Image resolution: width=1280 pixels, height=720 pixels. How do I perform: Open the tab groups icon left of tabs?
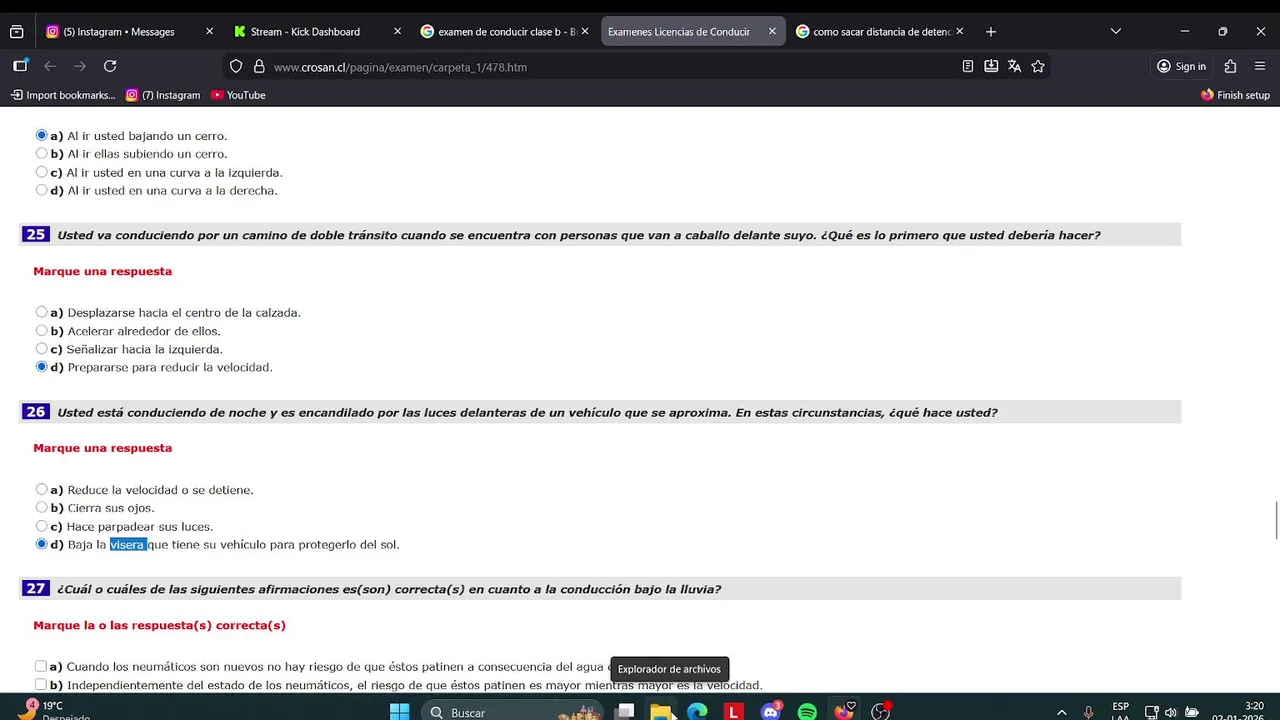coord(16,32)
